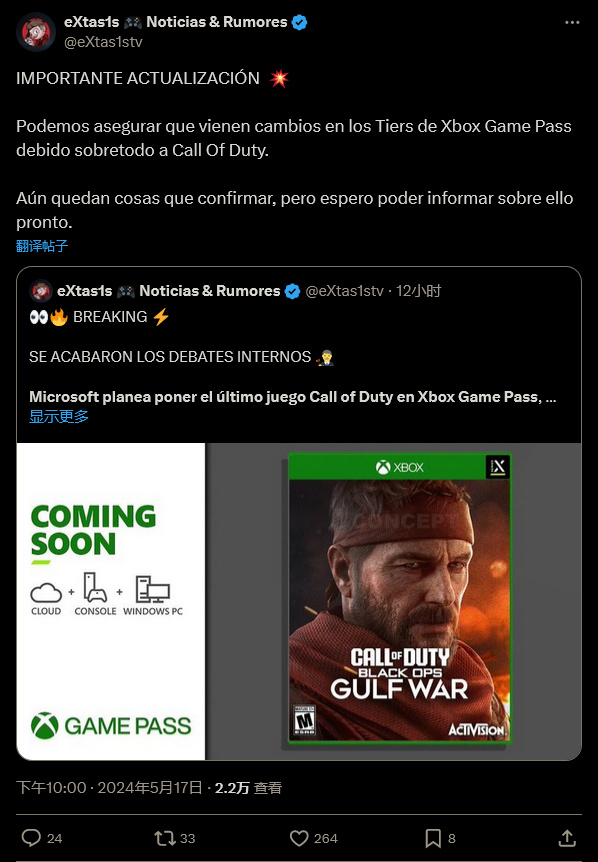Open the three-dot more options menu
This screenshot has height=862, width=598.
coord(572,23)
